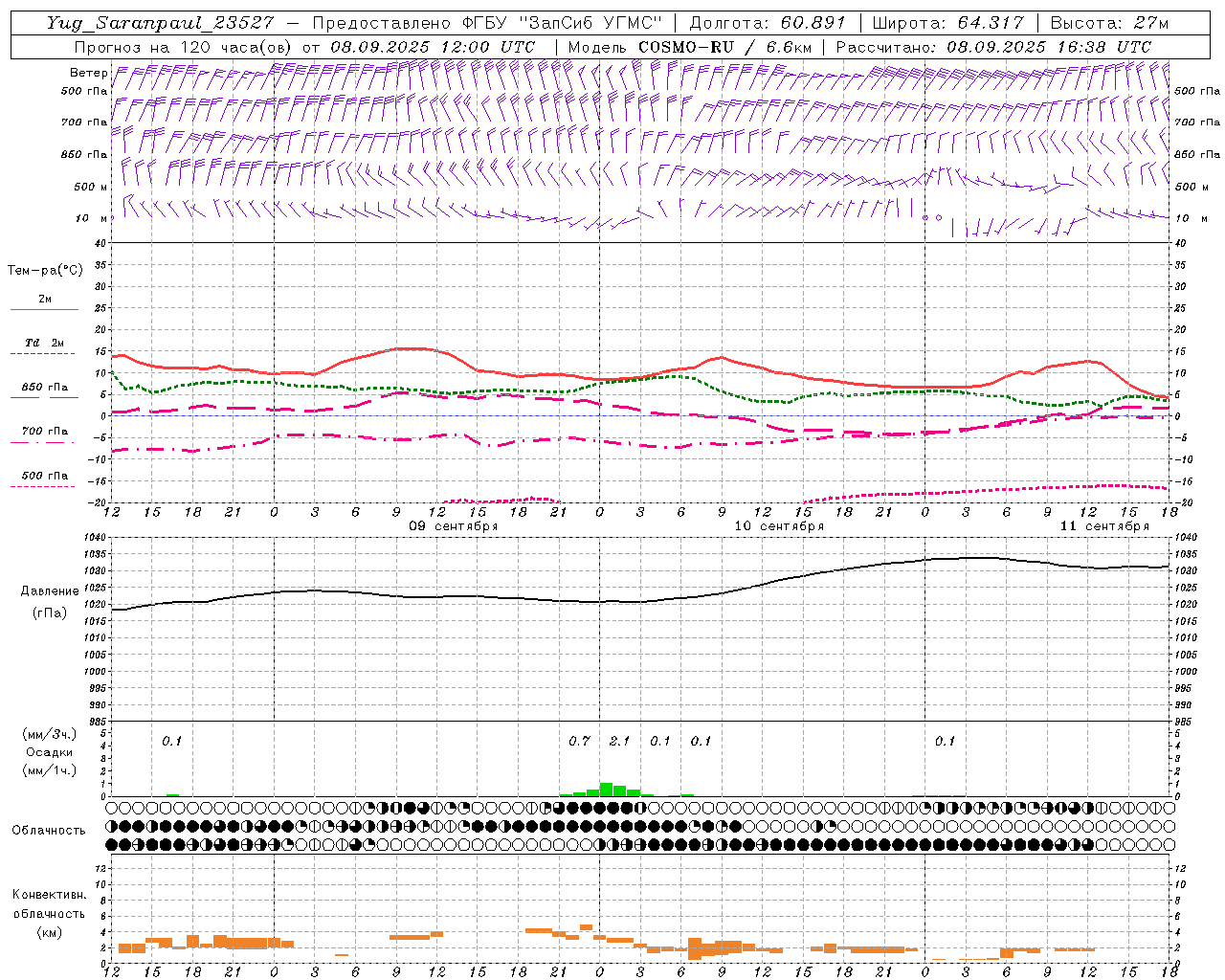Image resolution: width=1225 pixels, height=980 pixels.
Task: Click the 11 сентября date label
Action: 1104,526
